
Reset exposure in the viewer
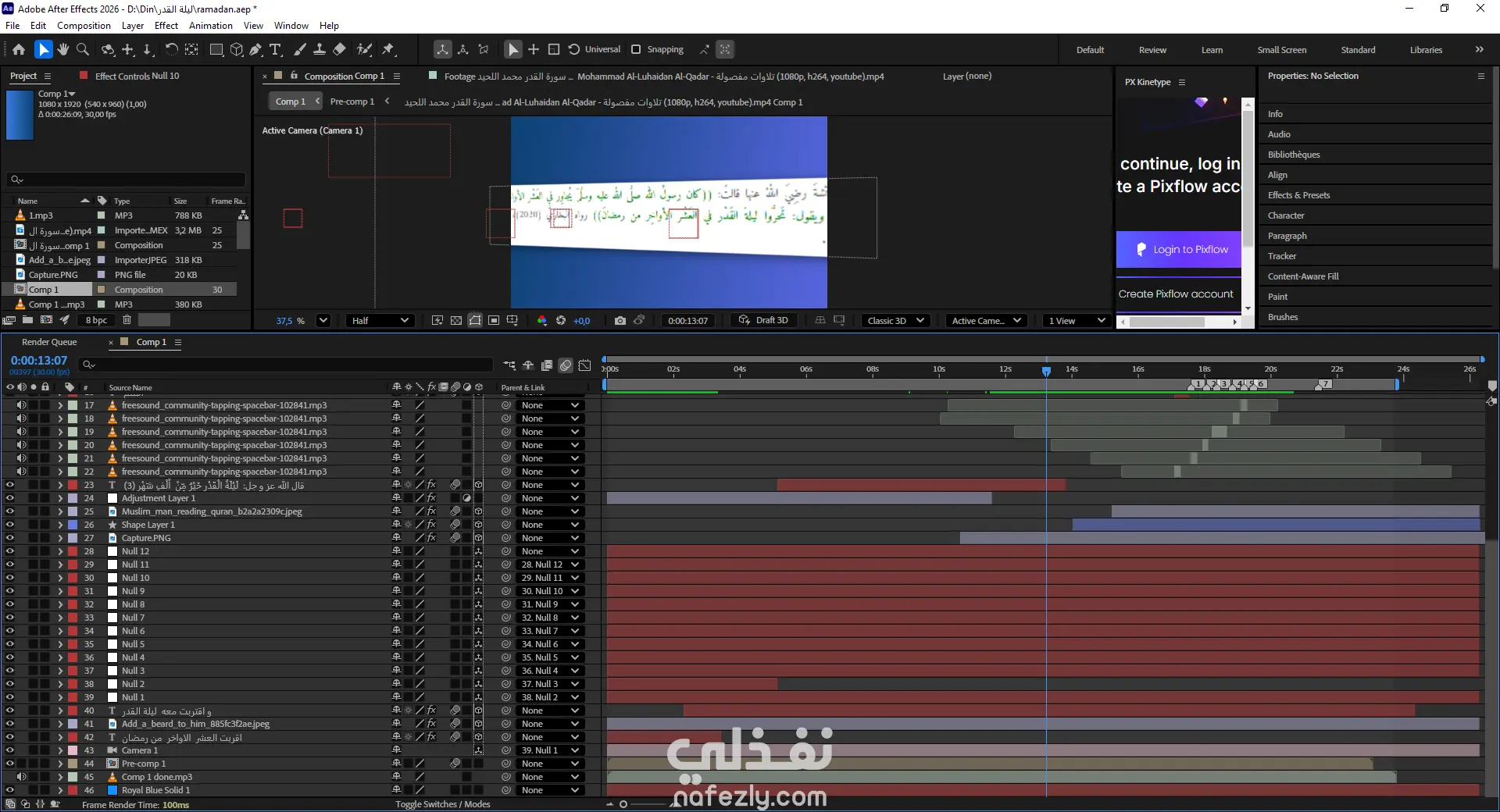[x=561, y=320]
